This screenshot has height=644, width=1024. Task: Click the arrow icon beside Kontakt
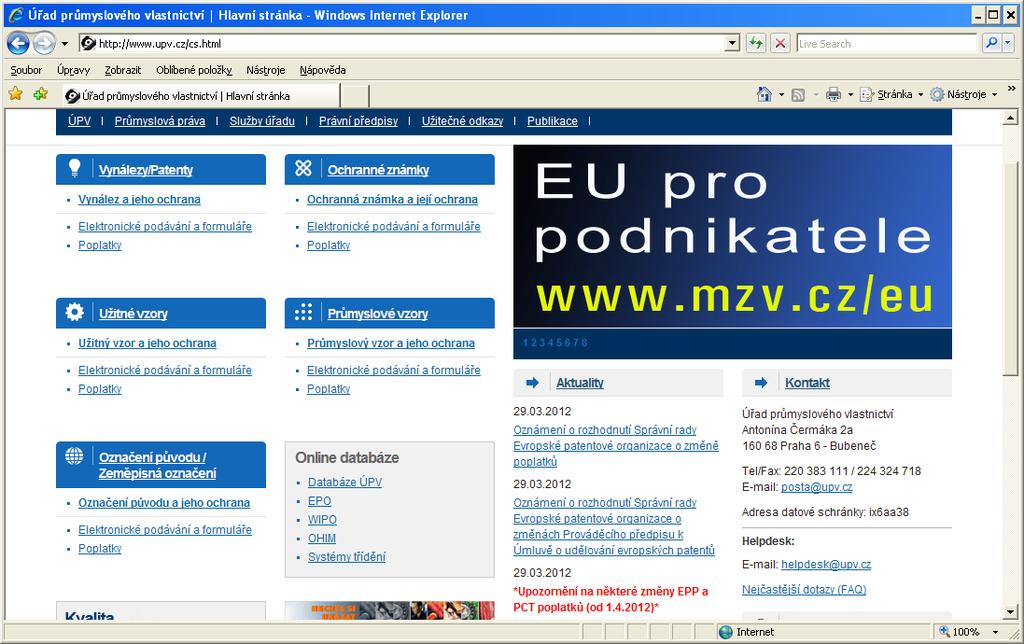point(761,383)
